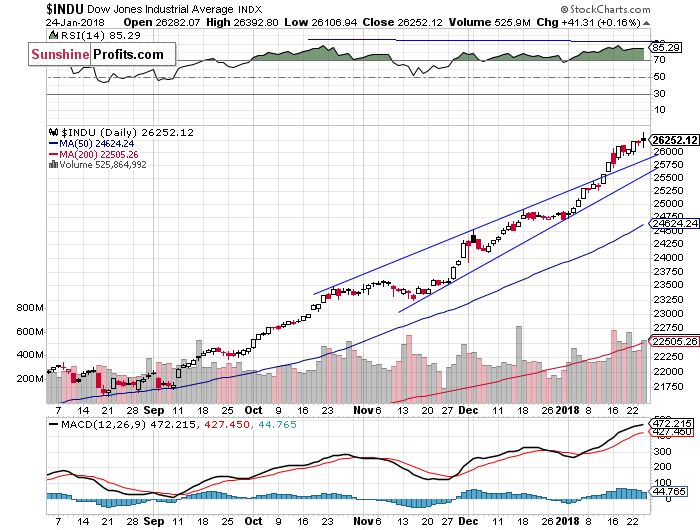
Task: Click the Volume 525,864,992 legend entry
Action: click(103, 165)
